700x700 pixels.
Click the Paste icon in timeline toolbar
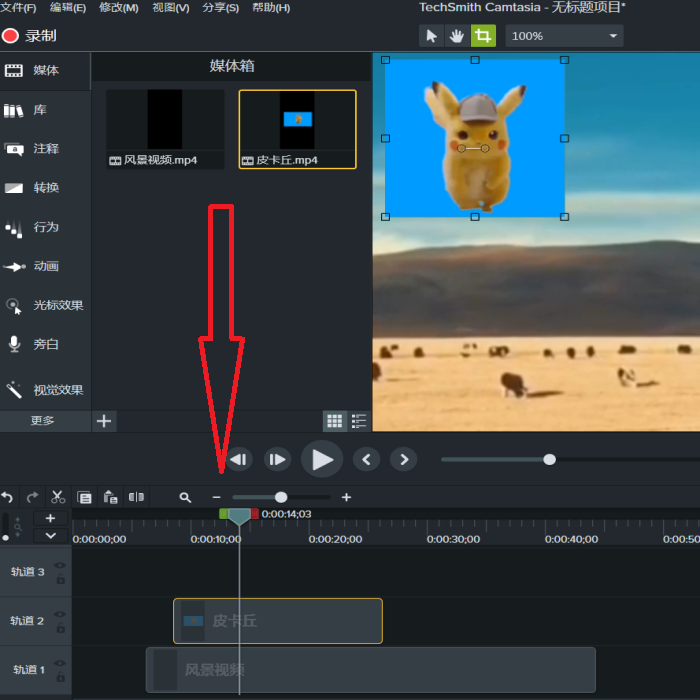click(x=110, y=497)
